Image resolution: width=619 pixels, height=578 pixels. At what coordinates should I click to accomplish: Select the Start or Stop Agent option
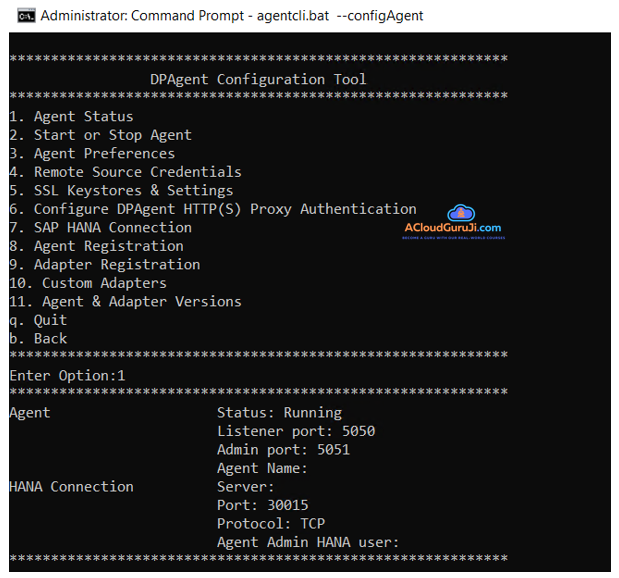[x=100, y=135]
